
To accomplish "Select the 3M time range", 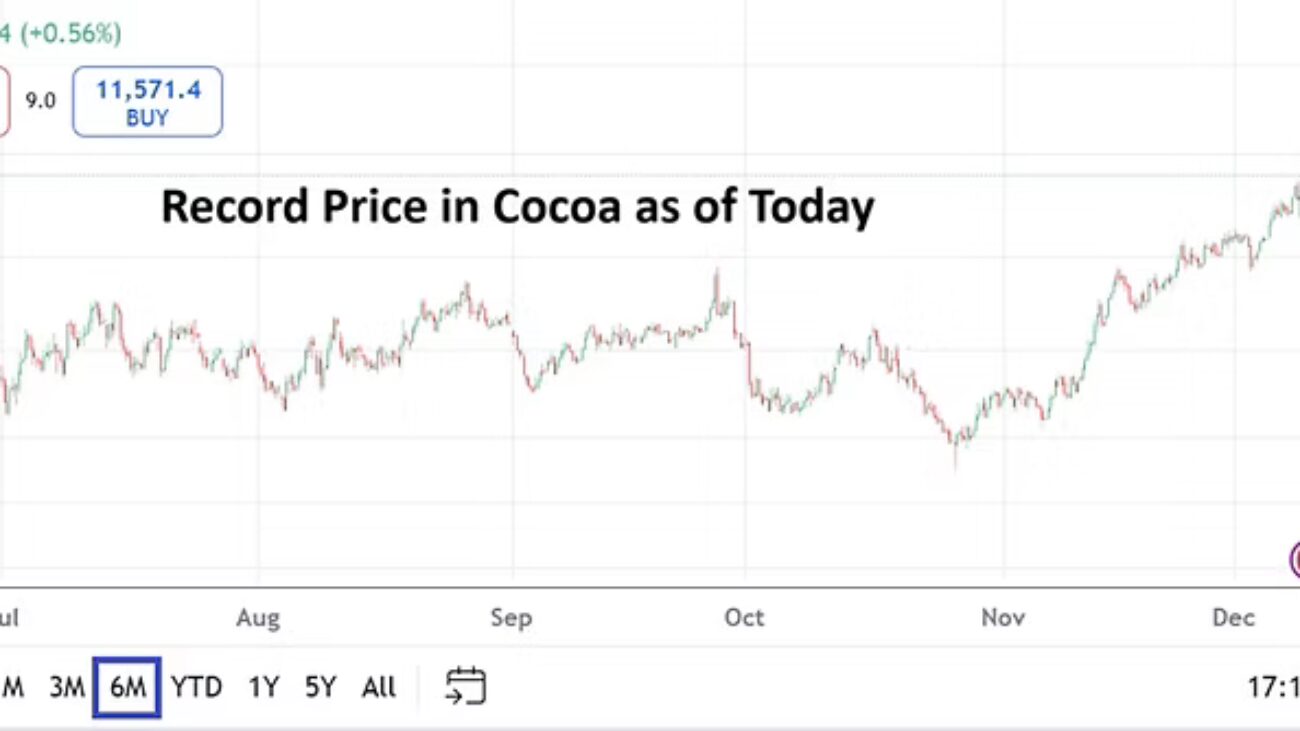I will point(67,687).
